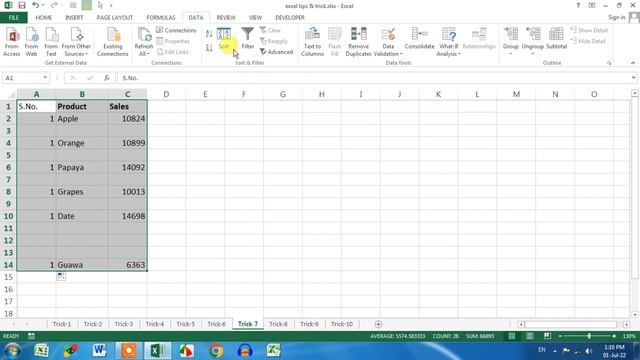This screenshot has width=640, height=360.
Task: Click the Connections button
Action: (x=176, y=30)
